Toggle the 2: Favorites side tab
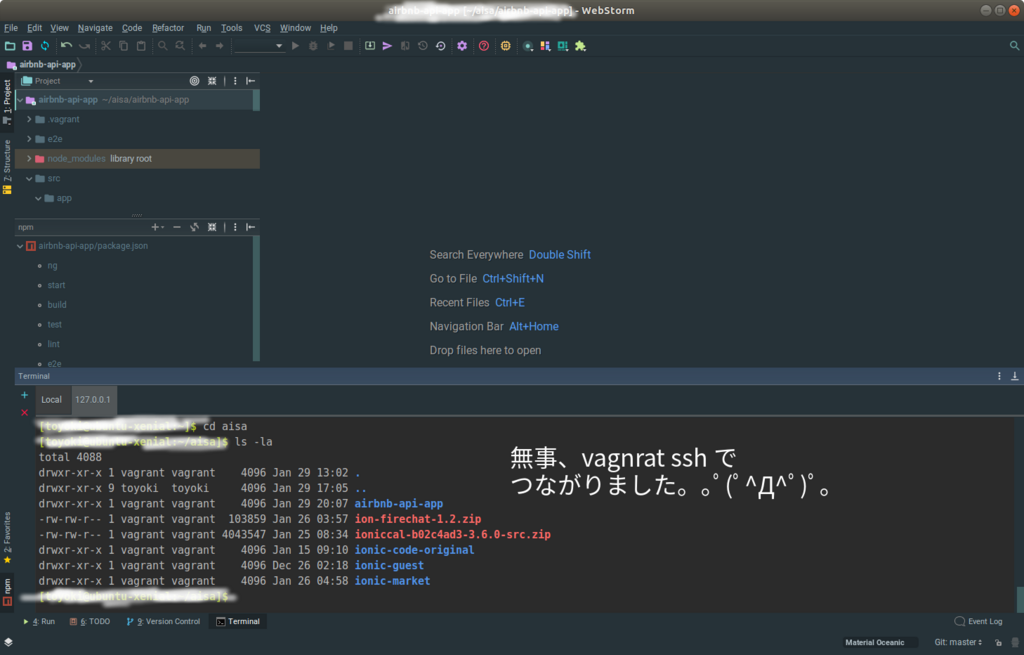1024x655 pixels. point(7,538)
